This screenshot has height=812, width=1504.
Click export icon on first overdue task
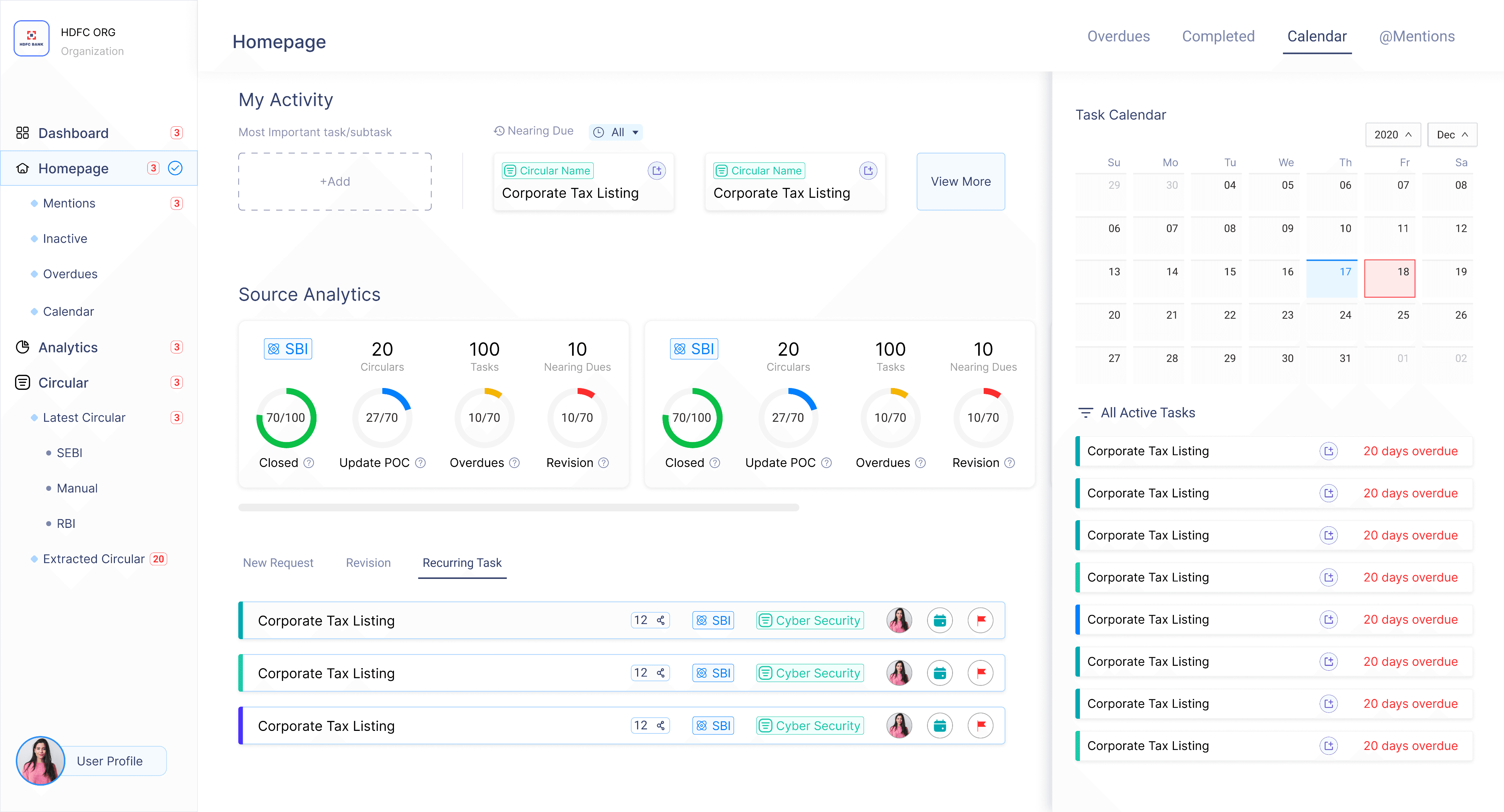click(1328, 451)
